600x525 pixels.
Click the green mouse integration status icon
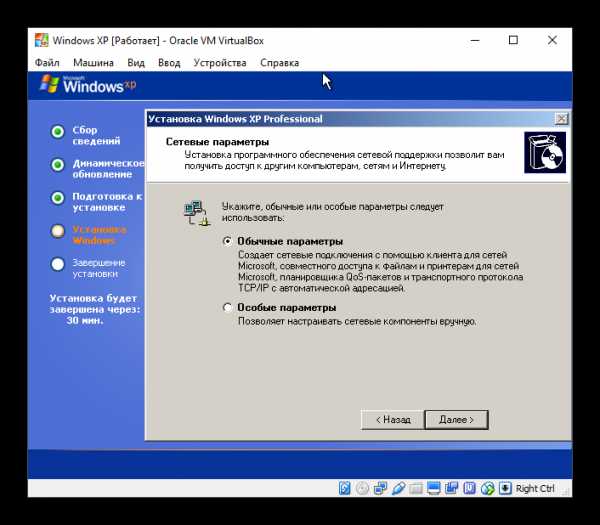[486, 488]
